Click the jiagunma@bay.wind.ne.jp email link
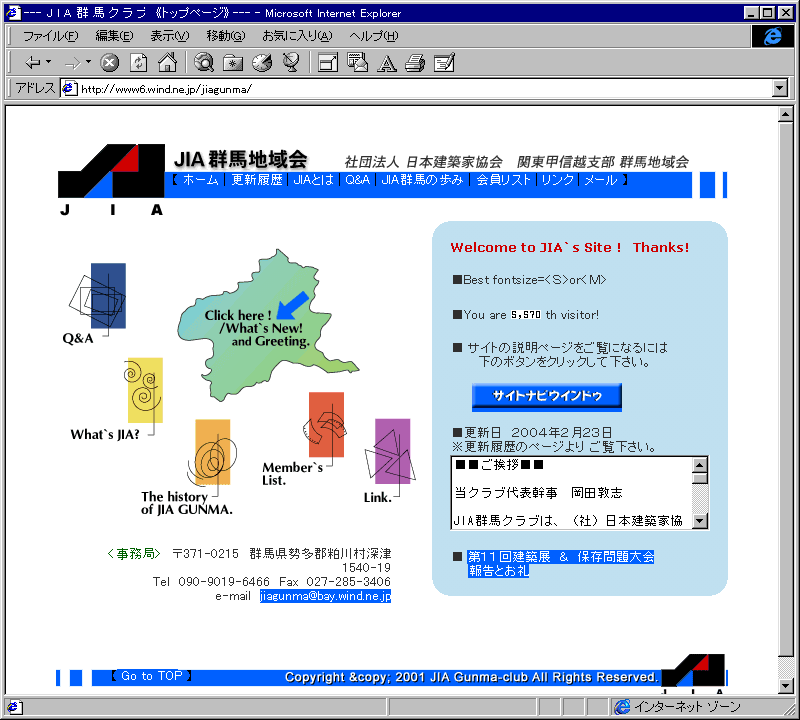800x720 pixels. pyautogui.click(x=325, y=596)
